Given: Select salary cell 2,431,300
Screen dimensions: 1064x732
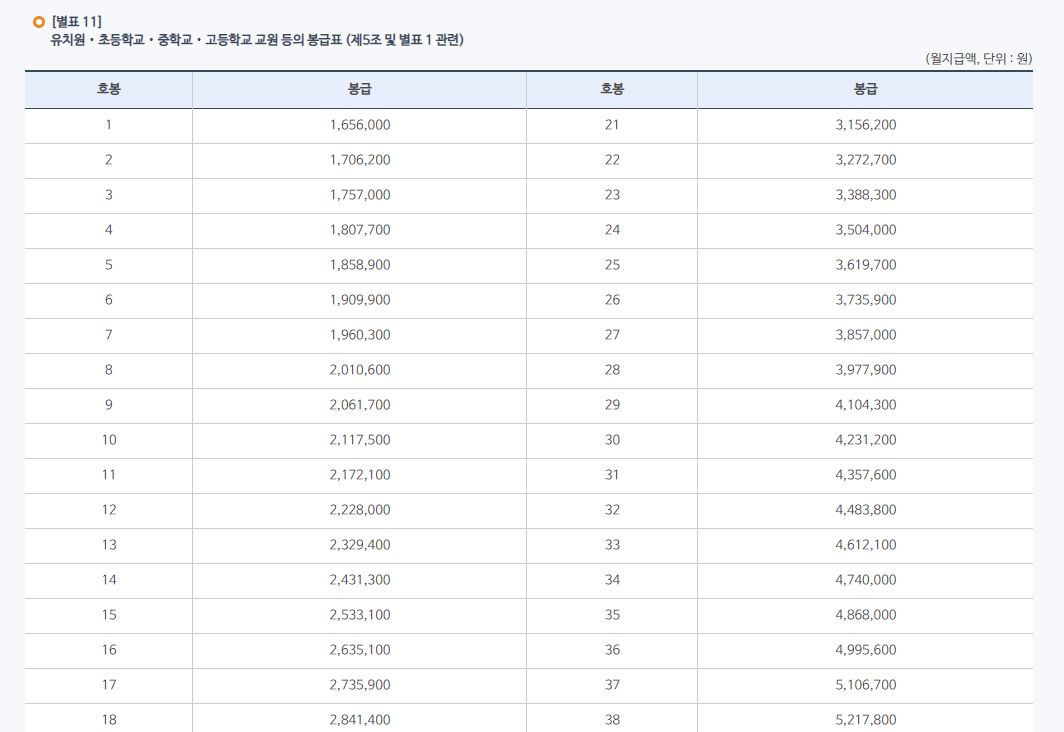Looking at the screenshot, I should (360, 580).
